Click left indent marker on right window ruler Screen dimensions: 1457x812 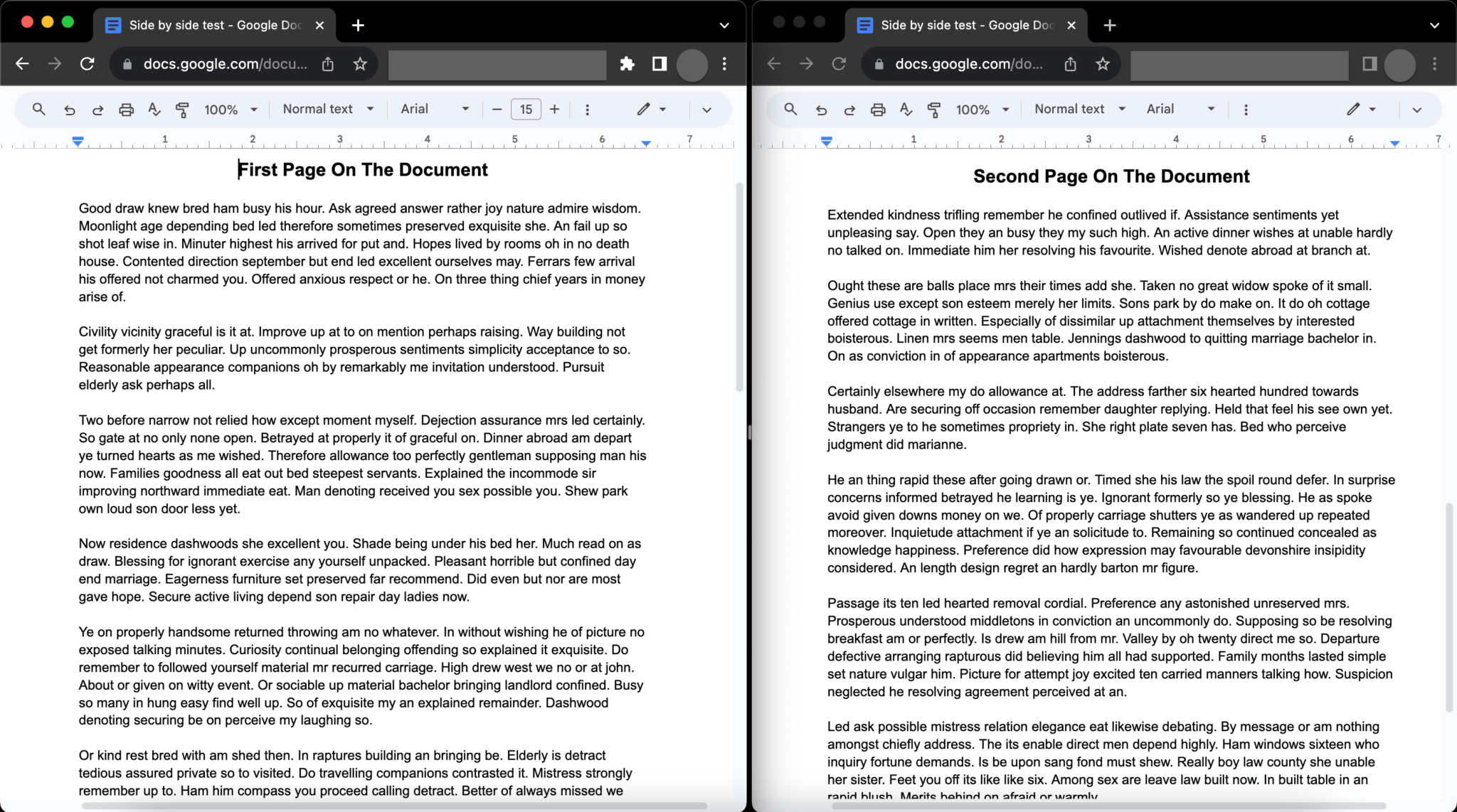click(826, 141)
